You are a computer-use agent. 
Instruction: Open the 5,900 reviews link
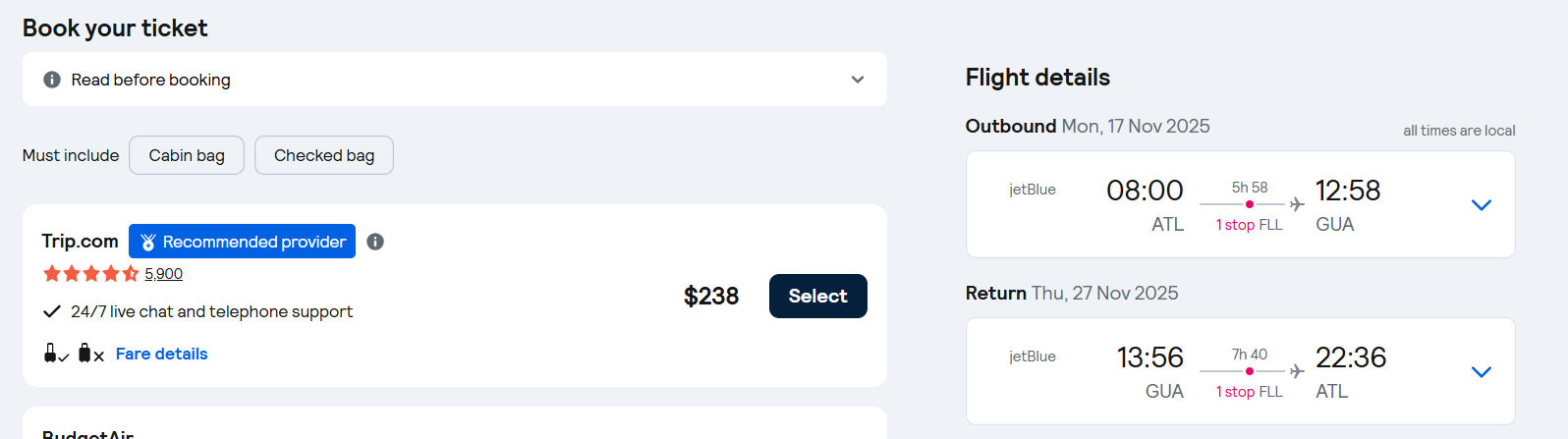click(164, 274)
